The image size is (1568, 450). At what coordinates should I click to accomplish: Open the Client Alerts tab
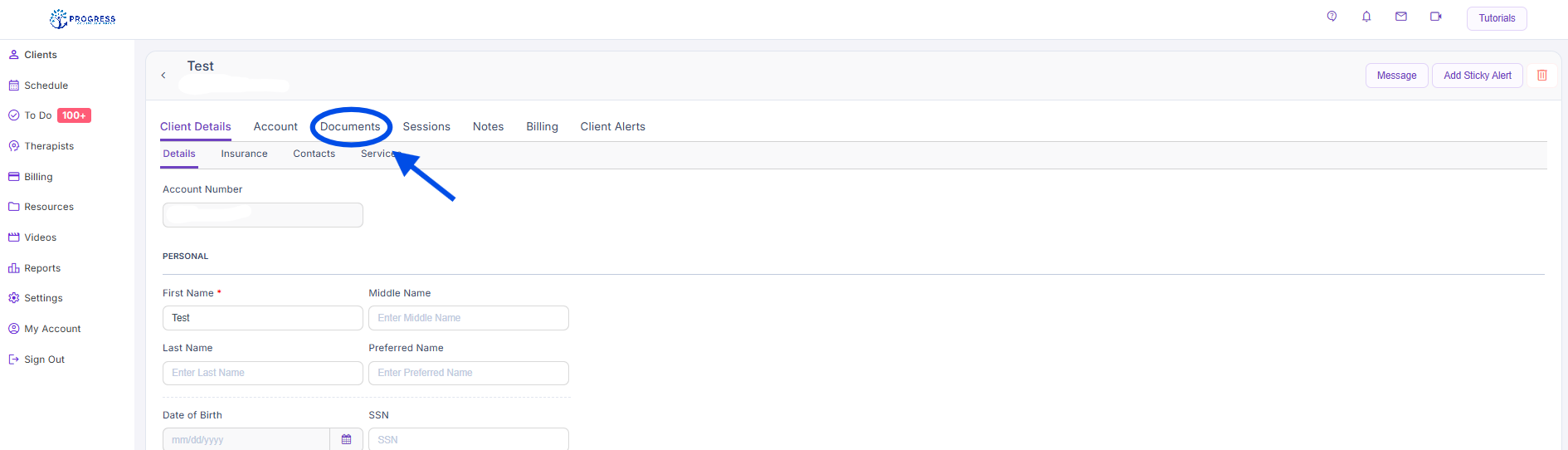[x=612, y=127]
